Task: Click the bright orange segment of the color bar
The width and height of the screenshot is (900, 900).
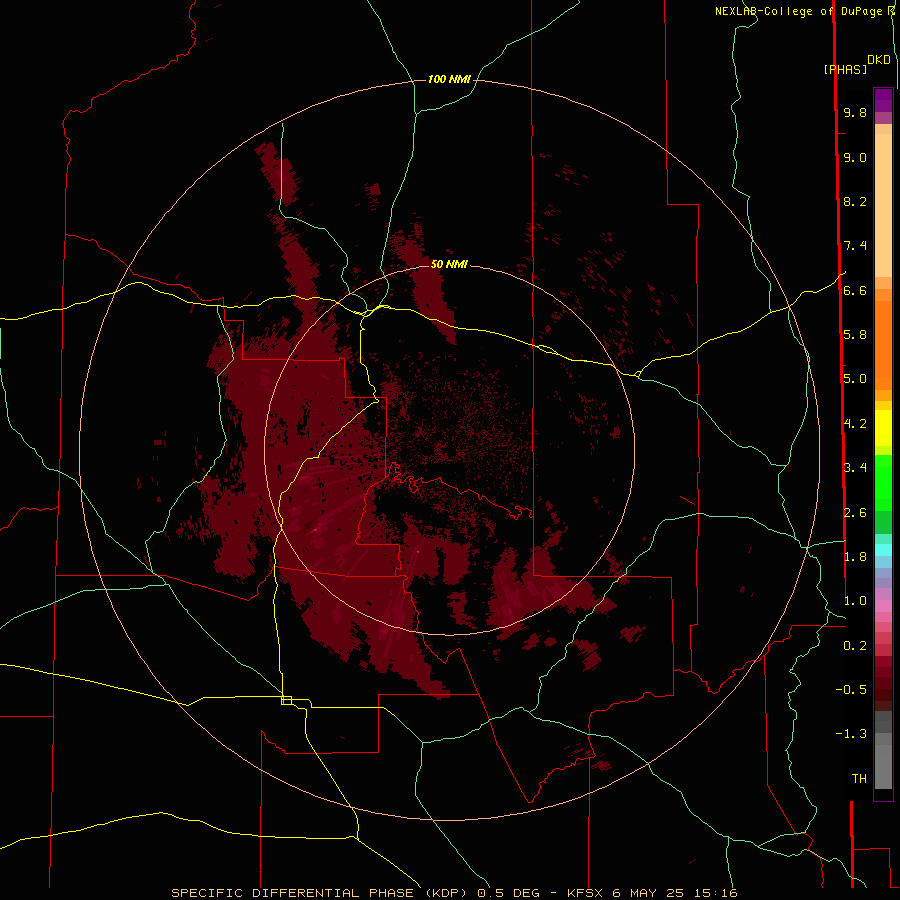Action: coord(883,346)
